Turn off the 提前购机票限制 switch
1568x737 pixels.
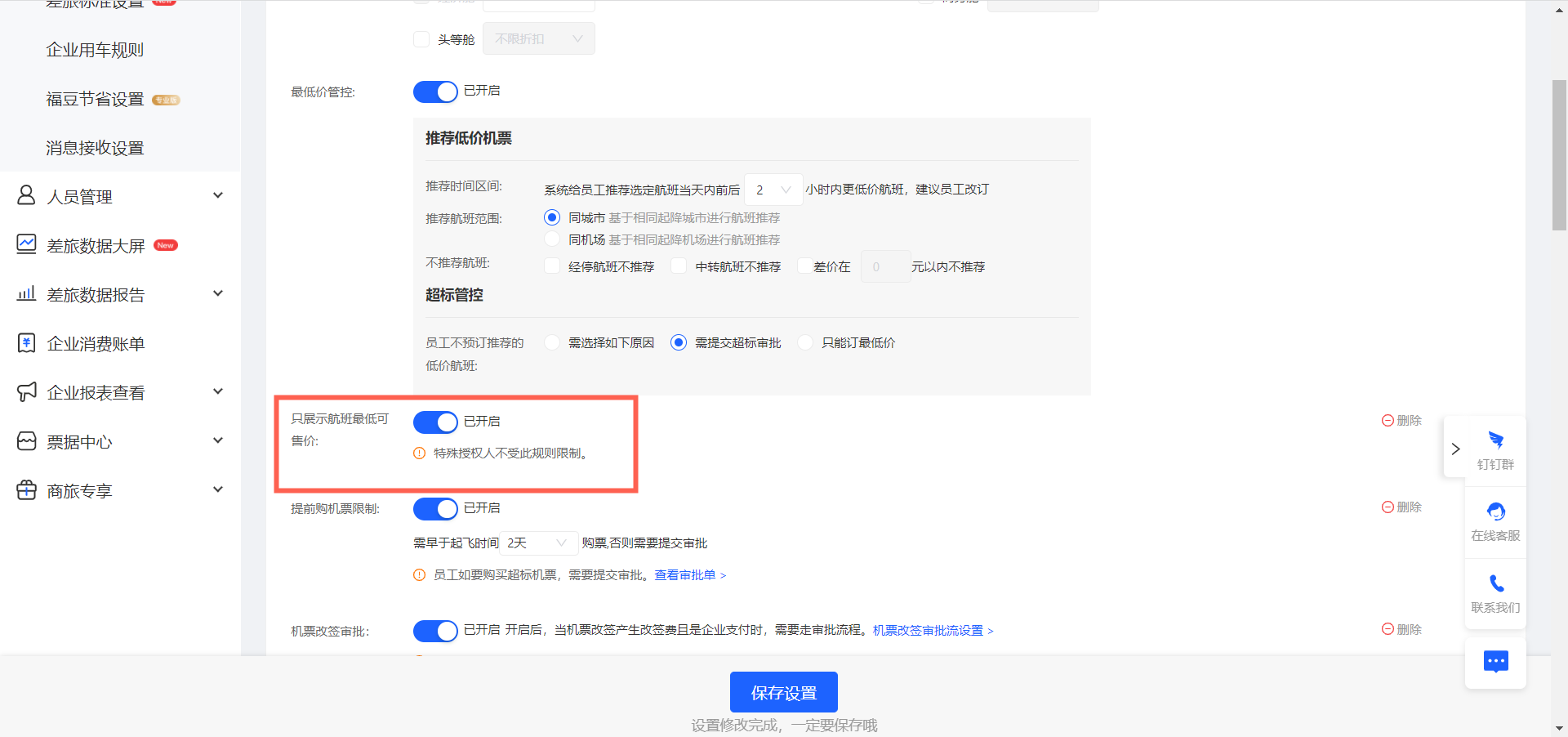pos(435,509)
